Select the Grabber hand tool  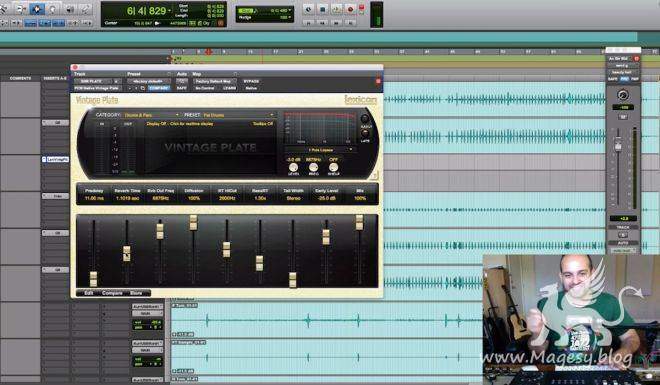point(53,9)
